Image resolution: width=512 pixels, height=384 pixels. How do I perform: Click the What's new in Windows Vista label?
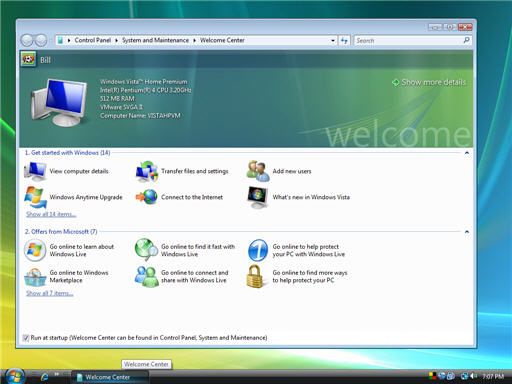pyautogui.click(x=311, y=197)
